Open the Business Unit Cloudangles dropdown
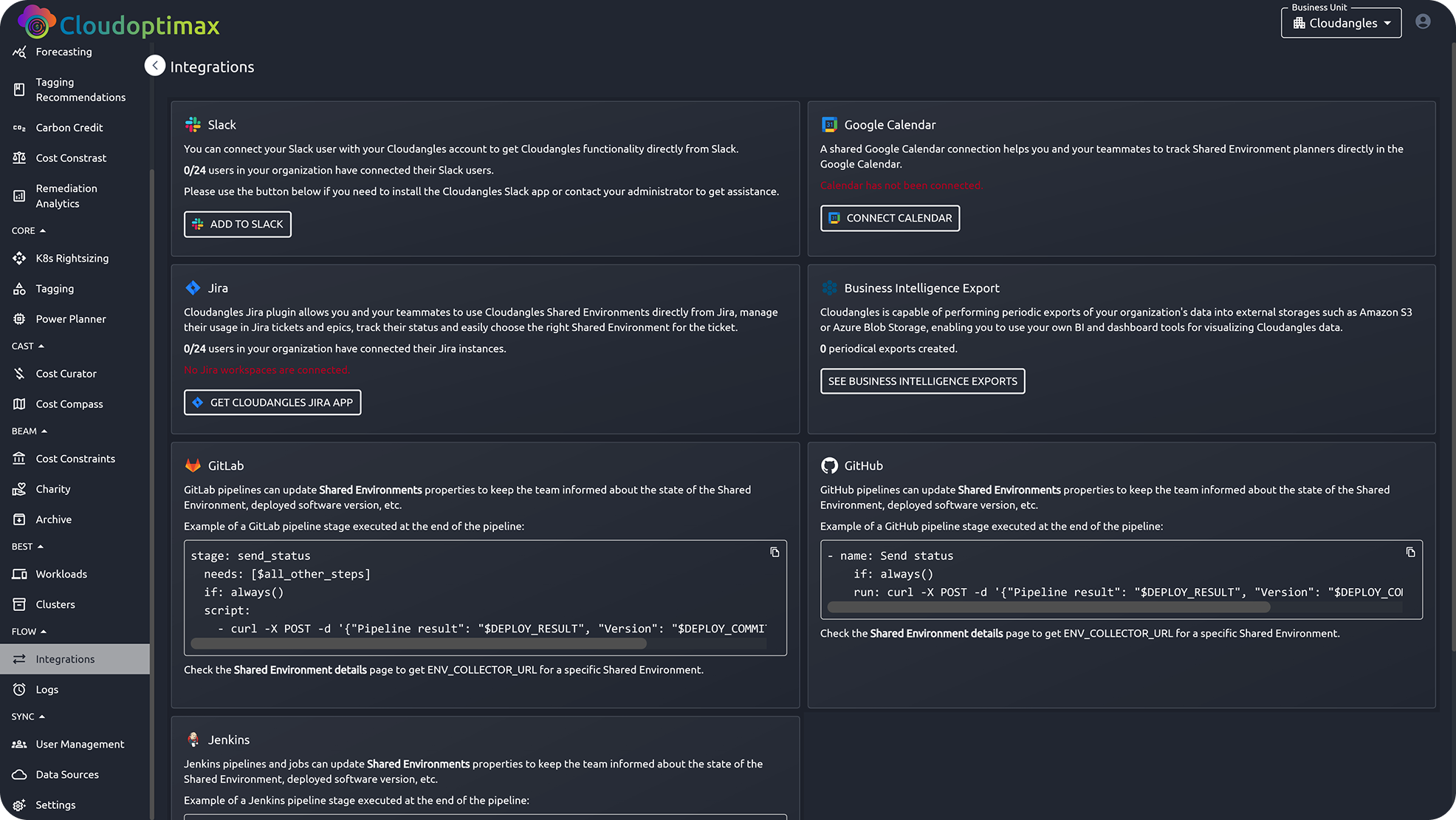This screenshot has width=1456, height=820. (1341, 23)
